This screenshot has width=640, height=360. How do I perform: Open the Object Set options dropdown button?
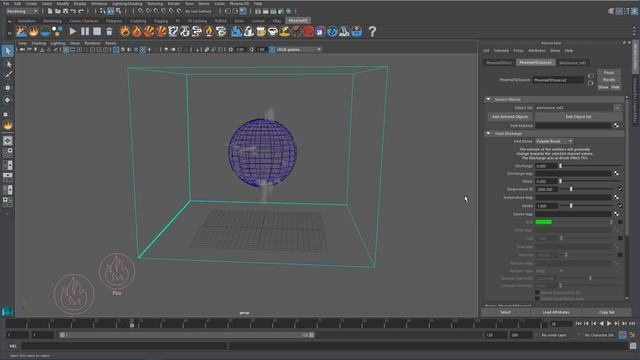pos(617,108)
